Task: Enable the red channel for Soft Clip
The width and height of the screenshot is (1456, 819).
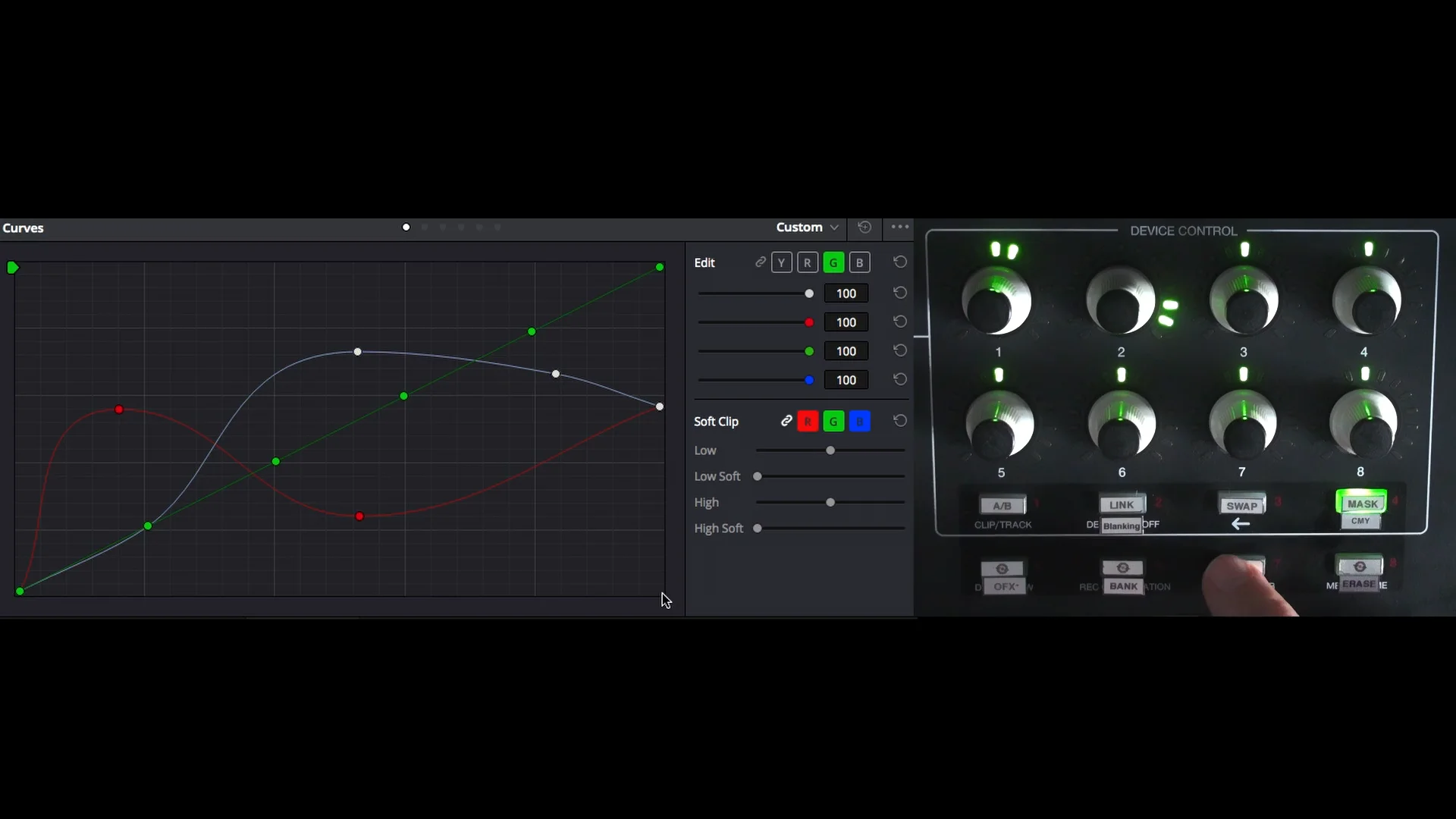Action: [x=808, y=421]
